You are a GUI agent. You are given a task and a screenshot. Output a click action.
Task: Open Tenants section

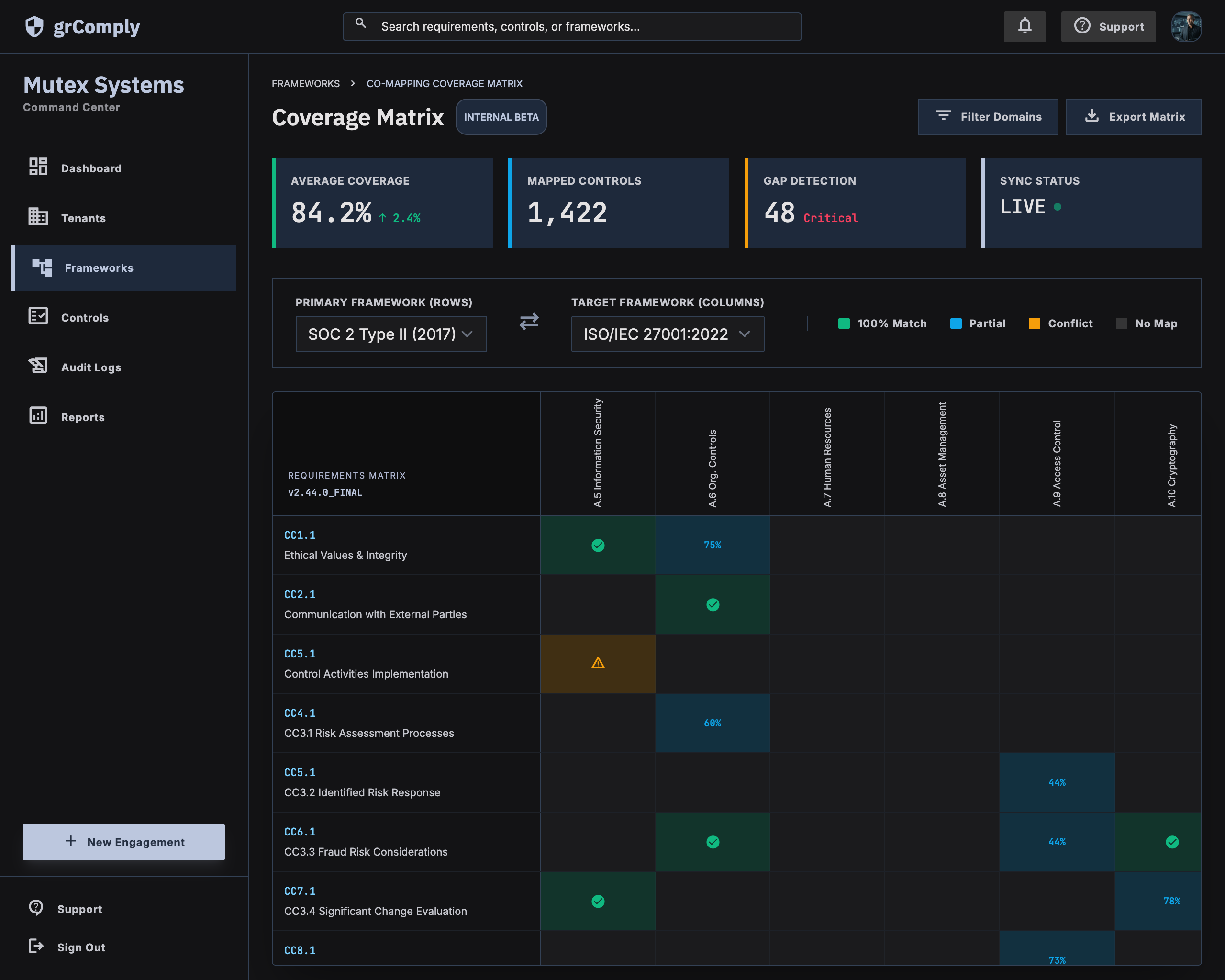(x=124, y=218)
